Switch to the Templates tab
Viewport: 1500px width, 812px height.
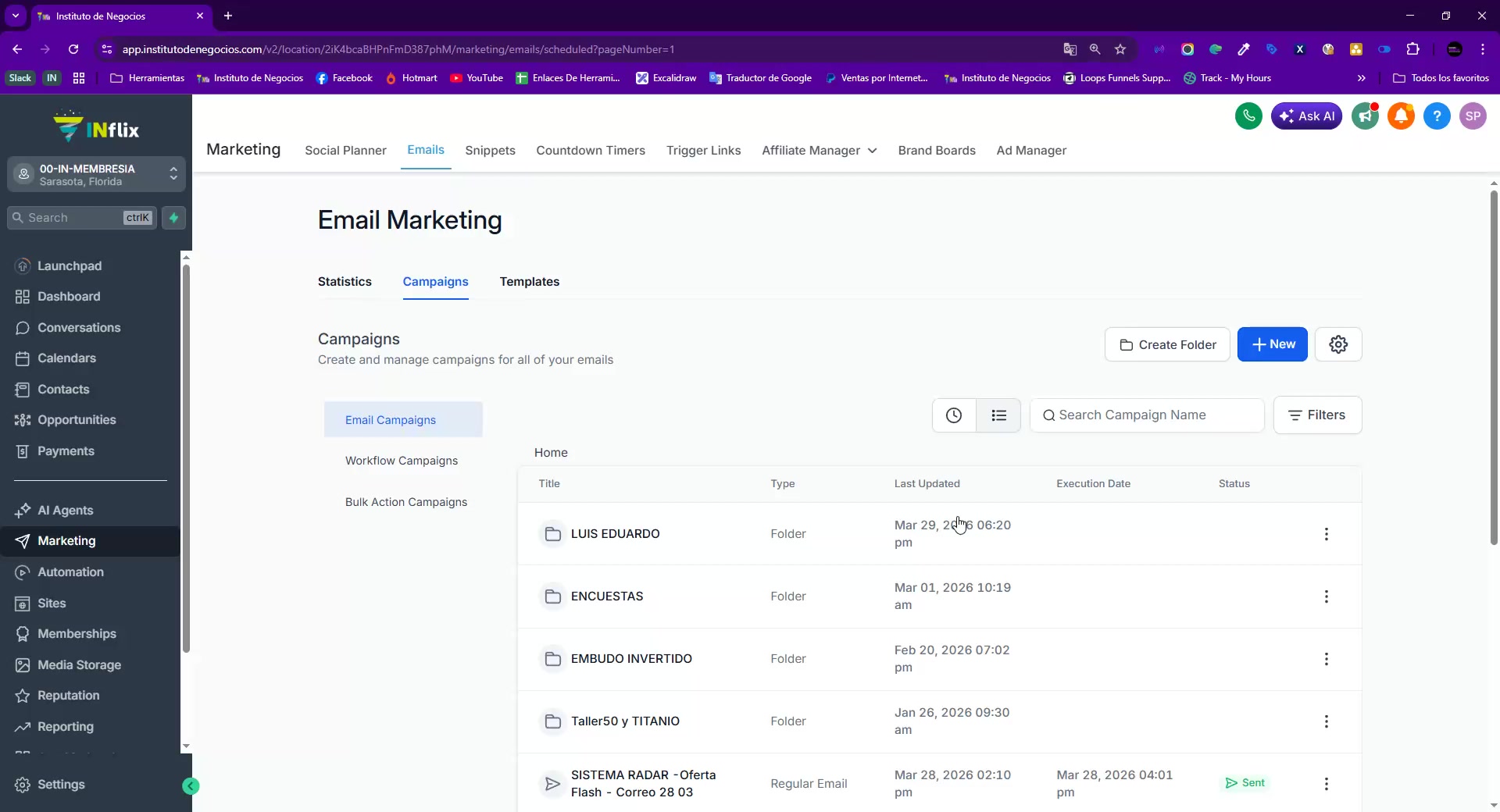point(530,282)
